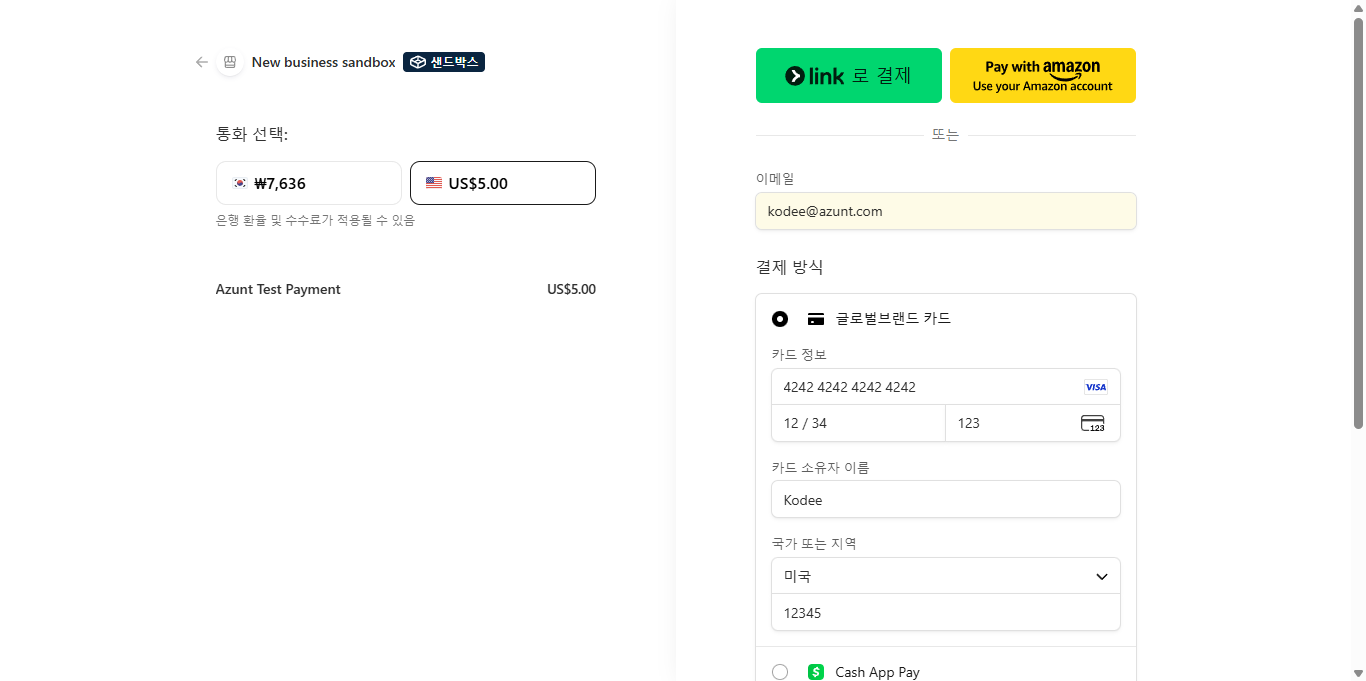This screenshot has width=1366, height=681.
Task: Click the US flag icon
Action: (x=434, y=183)
